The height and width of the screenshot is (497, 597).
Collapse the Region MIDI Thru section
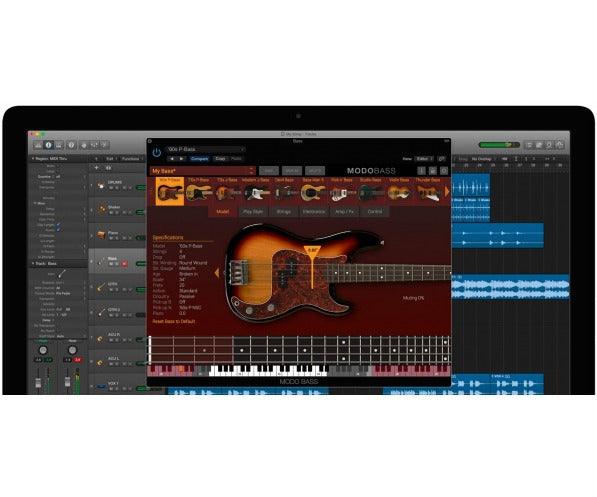[33, 158]
